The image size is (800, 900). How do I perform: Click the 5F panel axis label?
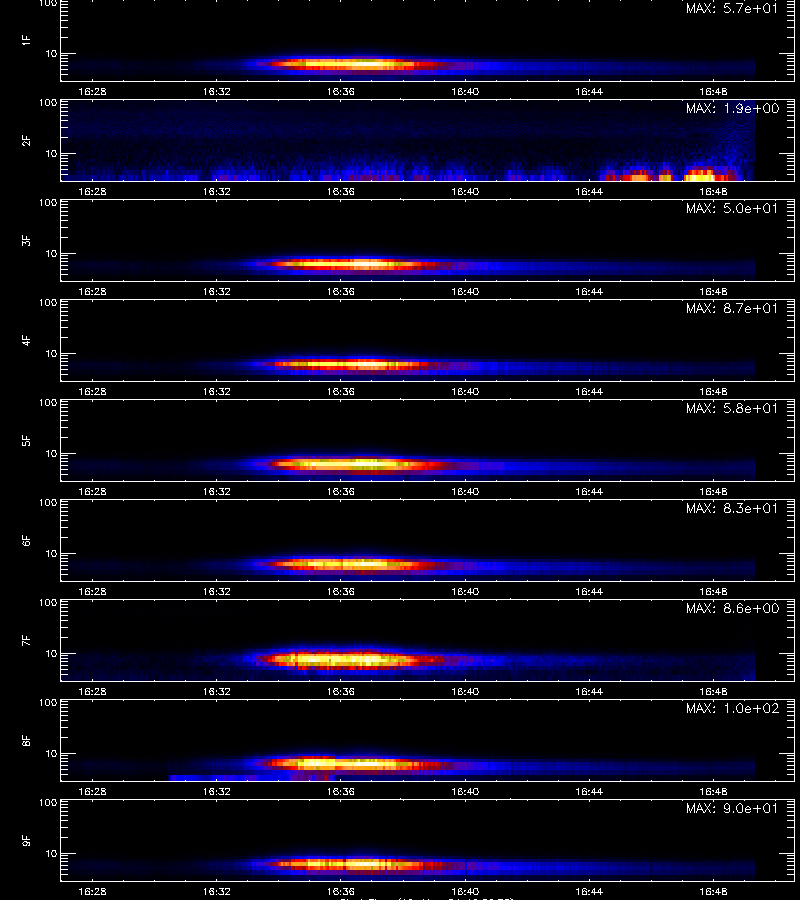click(x=26, y=440)
